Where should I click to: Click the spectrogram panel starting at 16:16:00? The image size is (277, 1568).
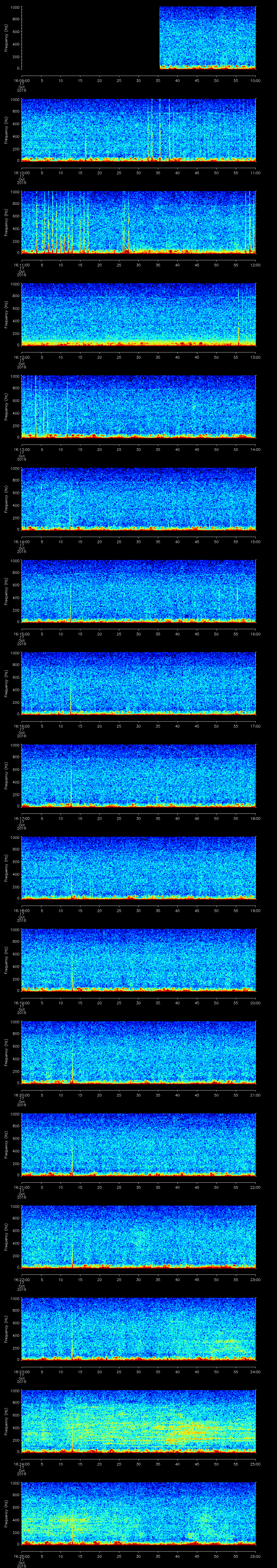pos(139,683)
